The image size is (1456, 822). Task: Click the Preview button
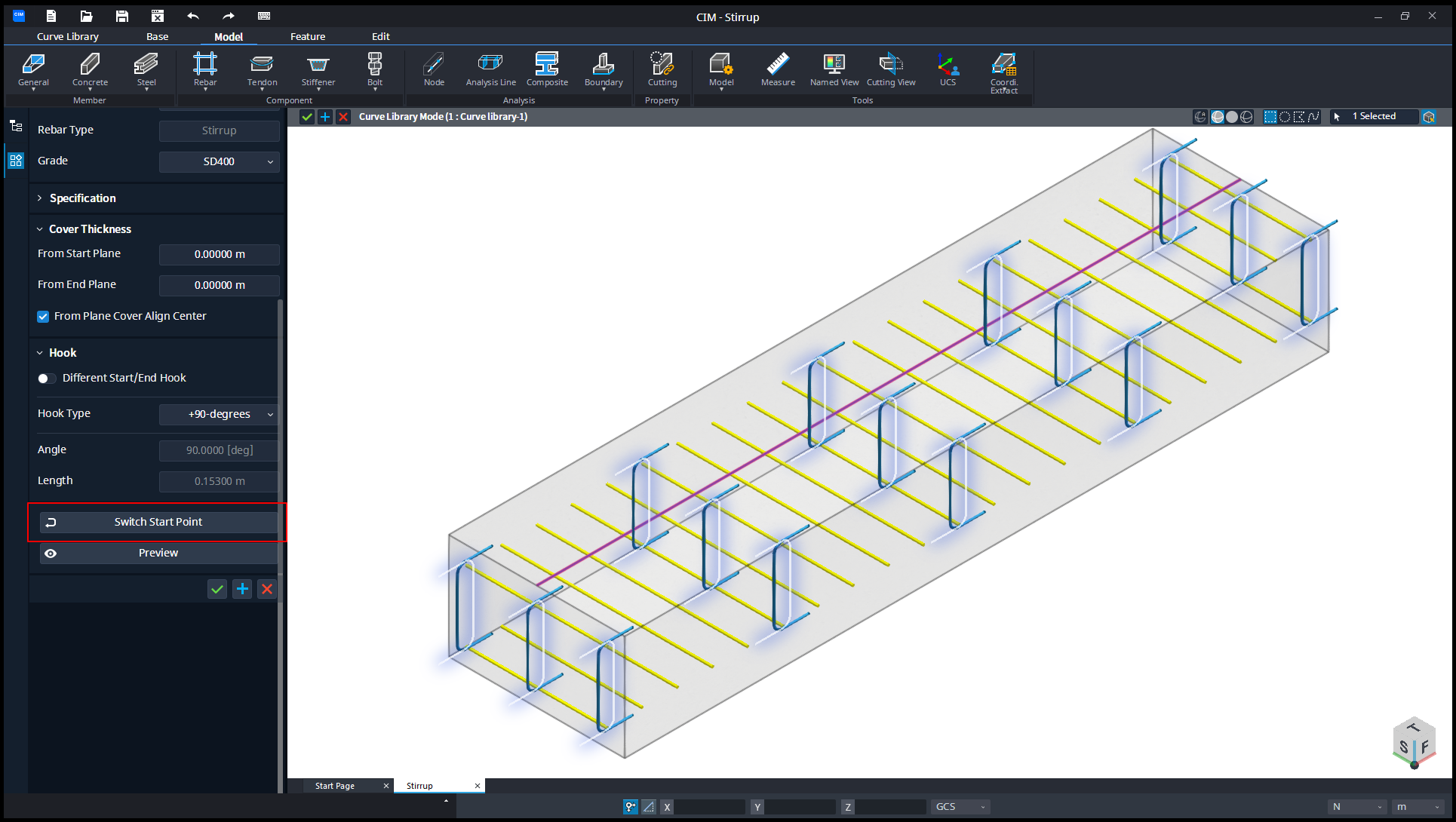click(158, 554)
